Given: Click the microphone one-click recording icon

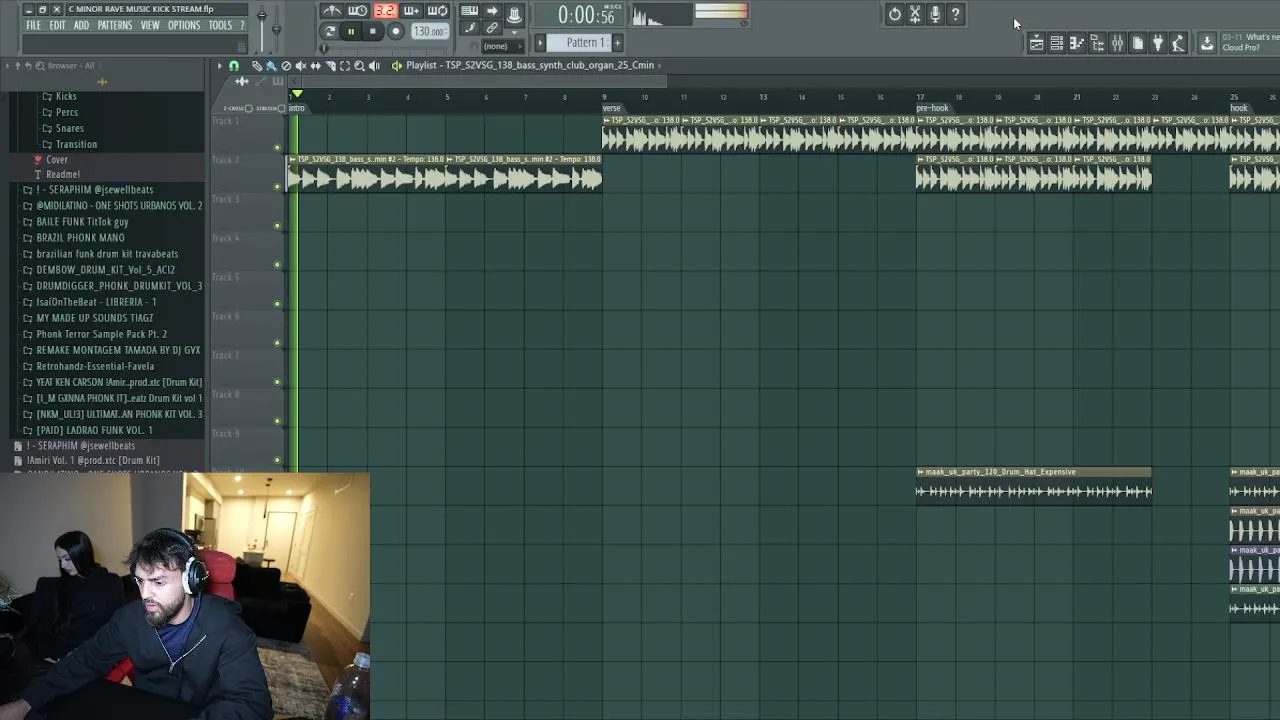Looking at the screenshot, I should [935, 14].
